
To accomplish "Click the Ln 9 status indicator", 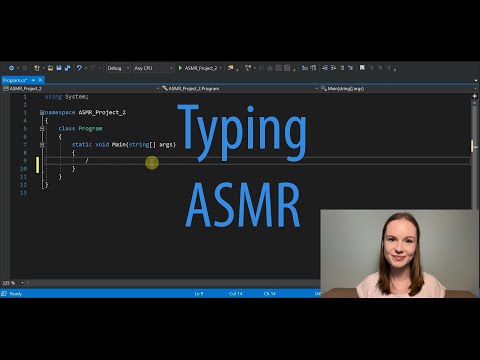I will tap(199, 294).
